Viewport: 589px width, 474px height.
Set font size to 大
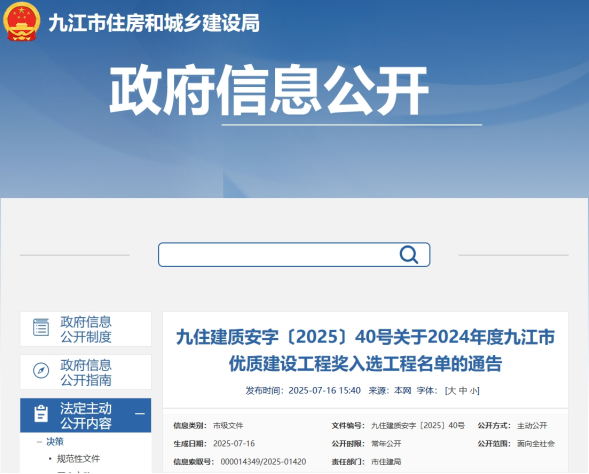(x=452, y=391)
